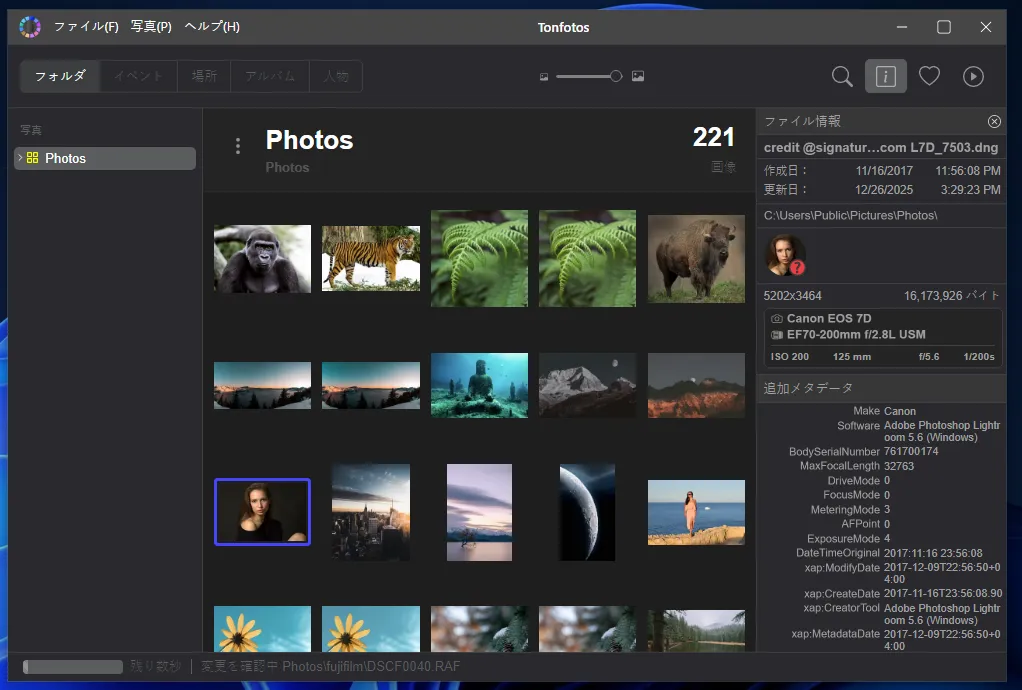Screen dimensions: 1022x690
Task: Expand the Photos folder tree arrow
Action: point(20,158)
